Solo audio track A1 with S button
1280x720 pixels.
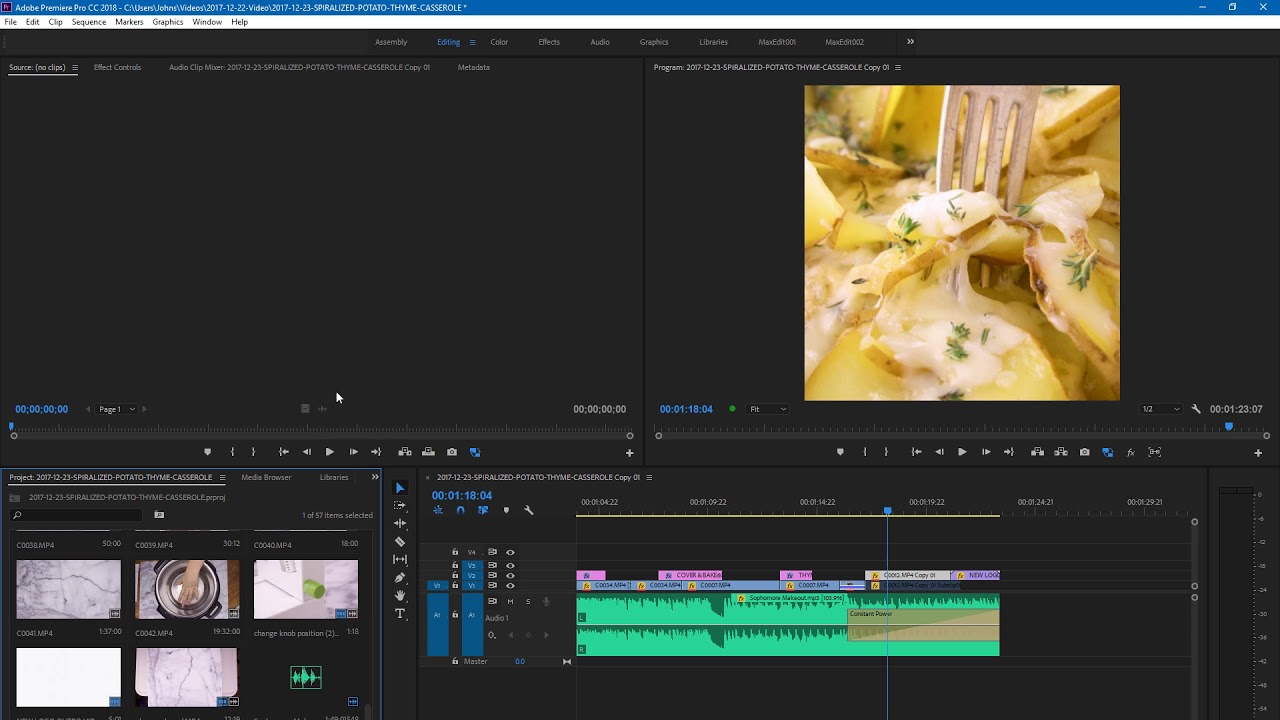pyautogui.click(x=528, y=601)
